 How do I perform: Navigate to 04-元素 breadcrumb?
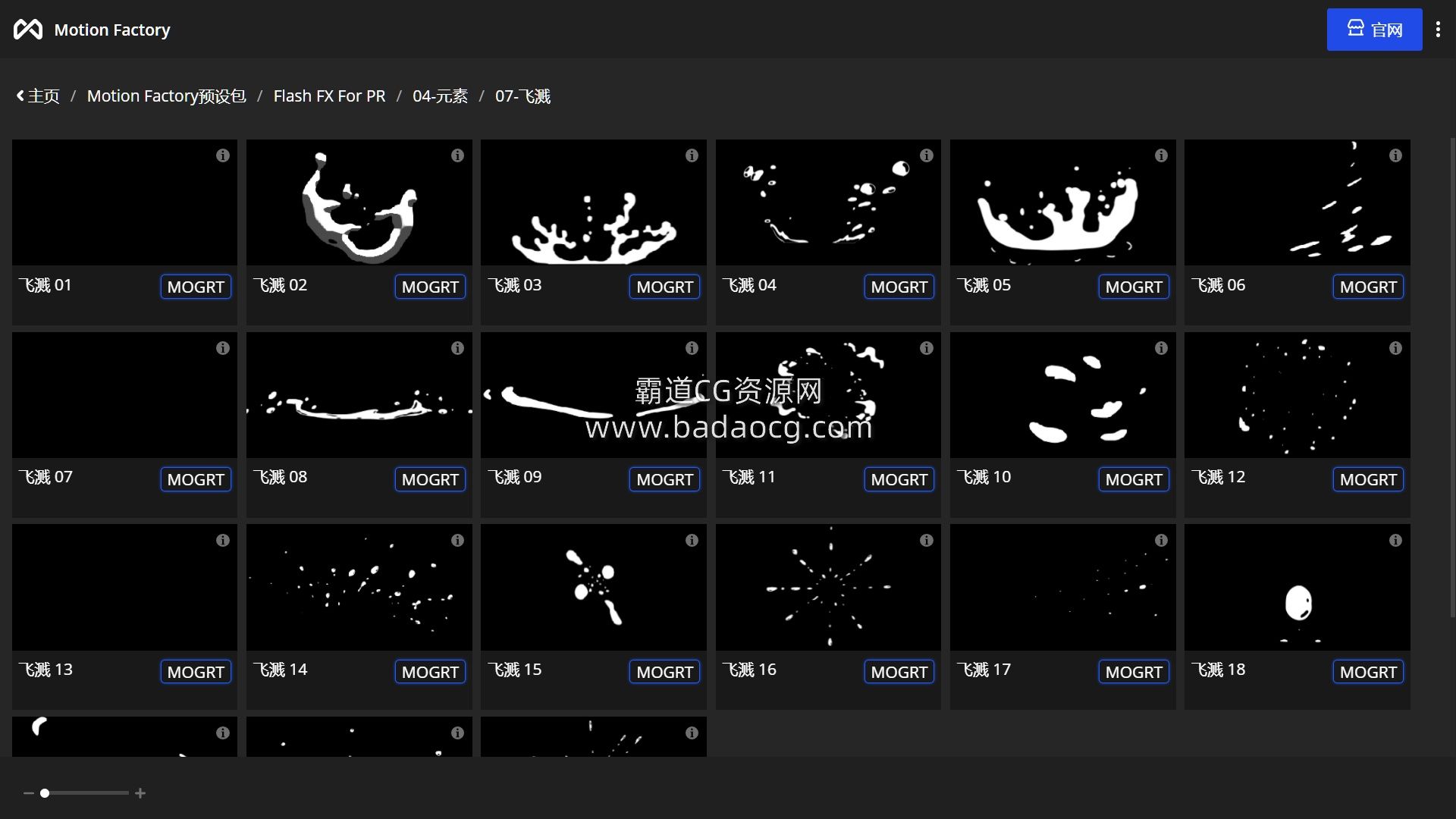[x=440, y=96]
